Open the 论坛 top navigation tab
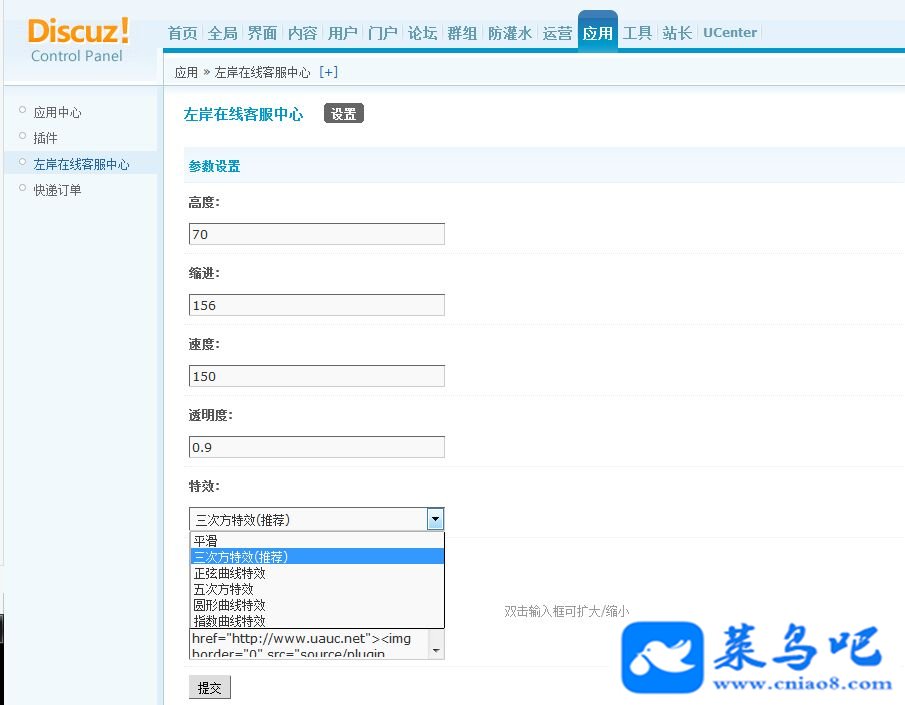 click(x=422, y=33)
